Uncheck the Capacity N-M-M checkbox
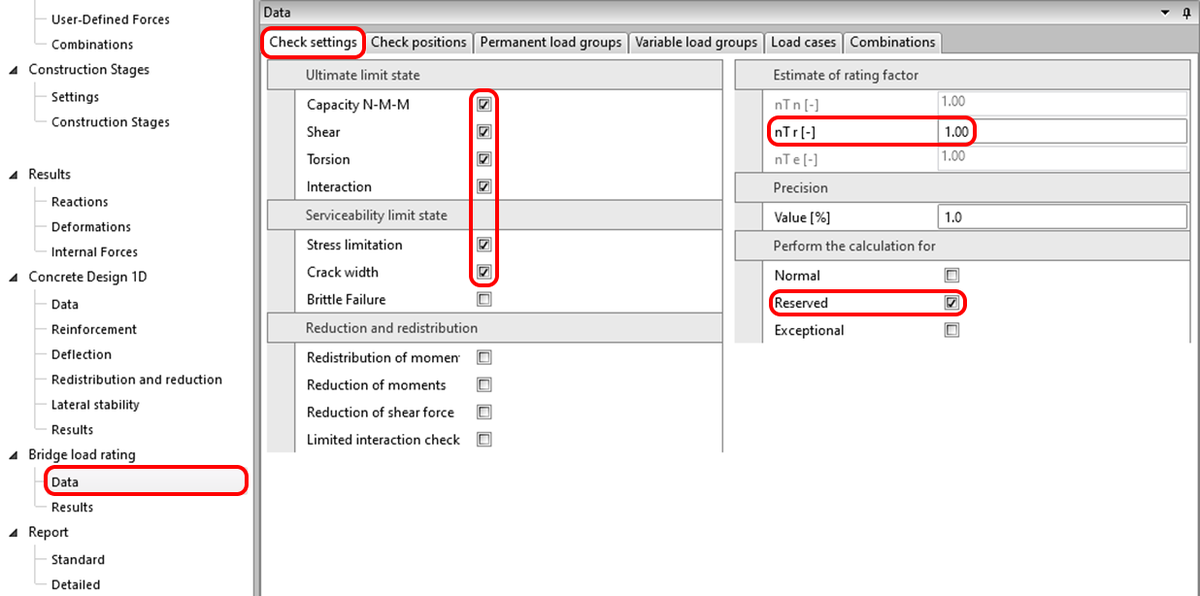 (484, 104)
